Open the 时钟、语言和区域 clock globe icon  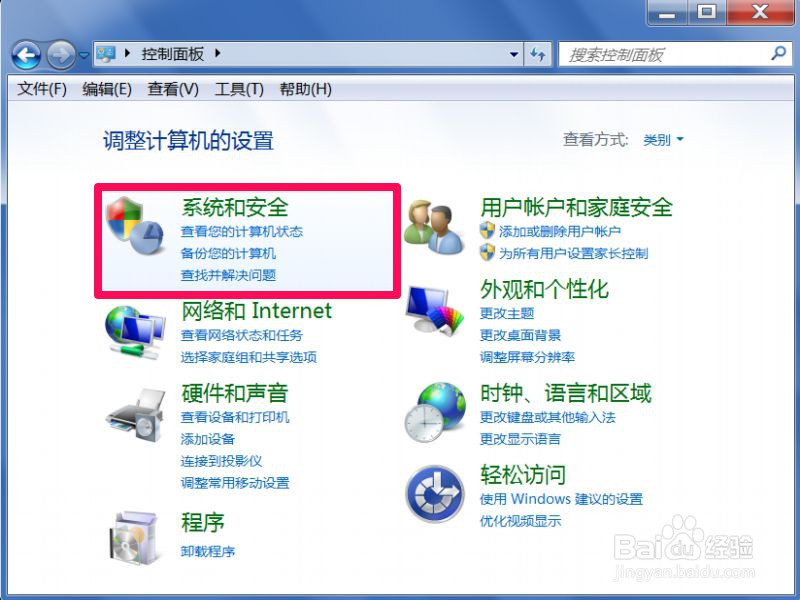pos(435,412)
